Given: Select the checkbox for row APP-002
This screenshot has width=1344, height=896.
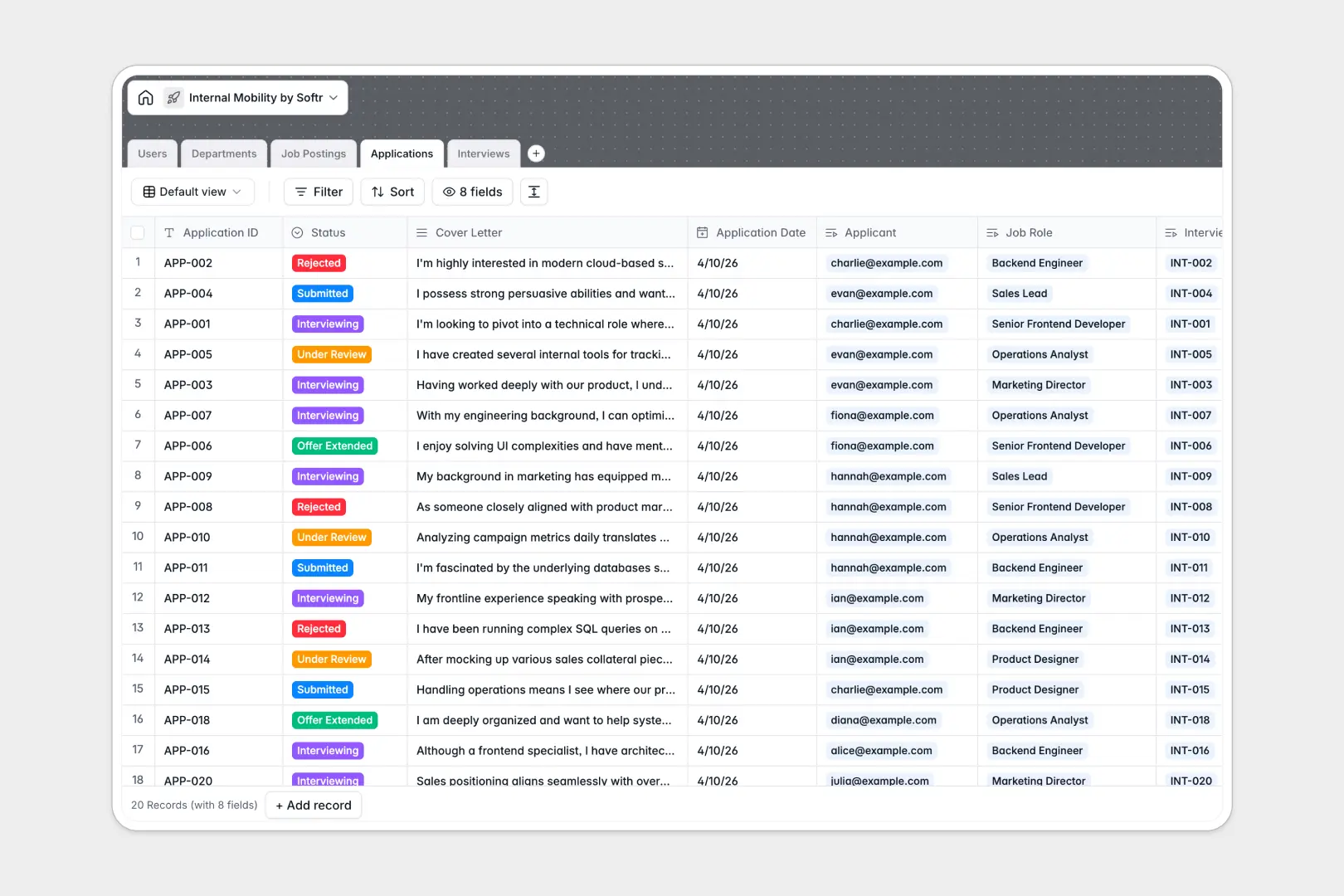Looking at the screenshot, I should [x=138, y=263].
